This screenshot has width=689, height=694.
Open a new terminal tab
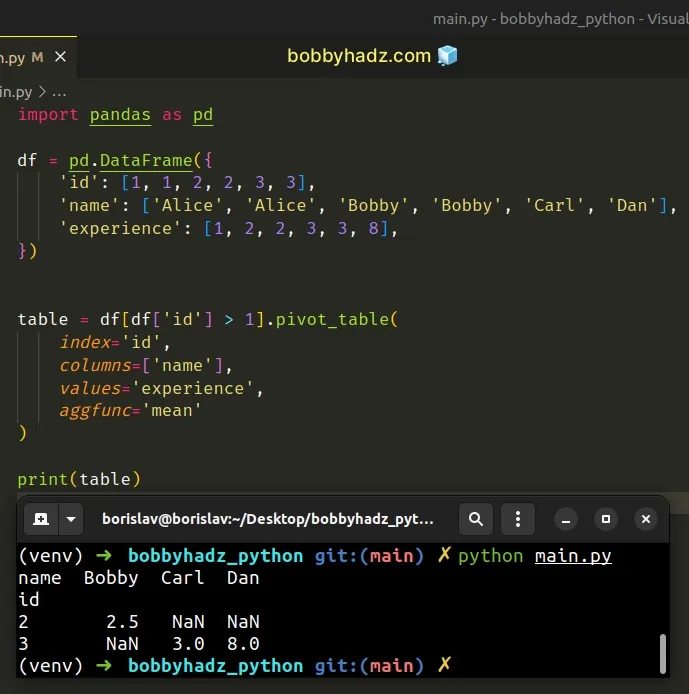[41, 519]
